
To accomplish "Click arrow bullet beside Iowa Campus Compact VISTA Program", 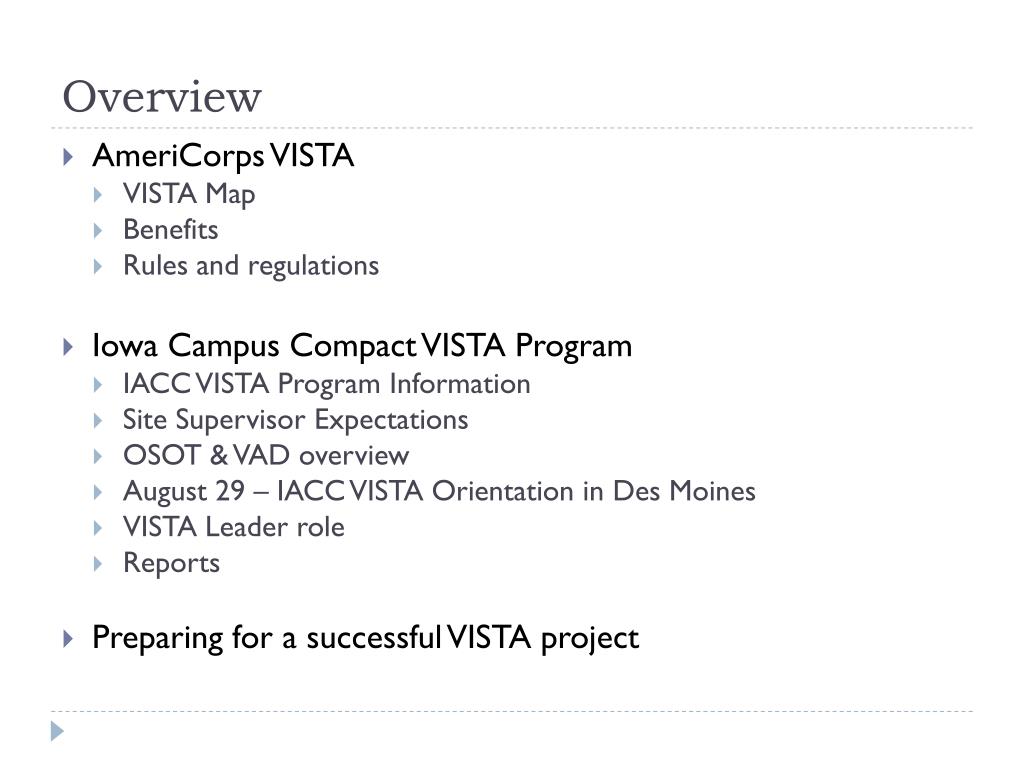I will [x=68, y=347].
